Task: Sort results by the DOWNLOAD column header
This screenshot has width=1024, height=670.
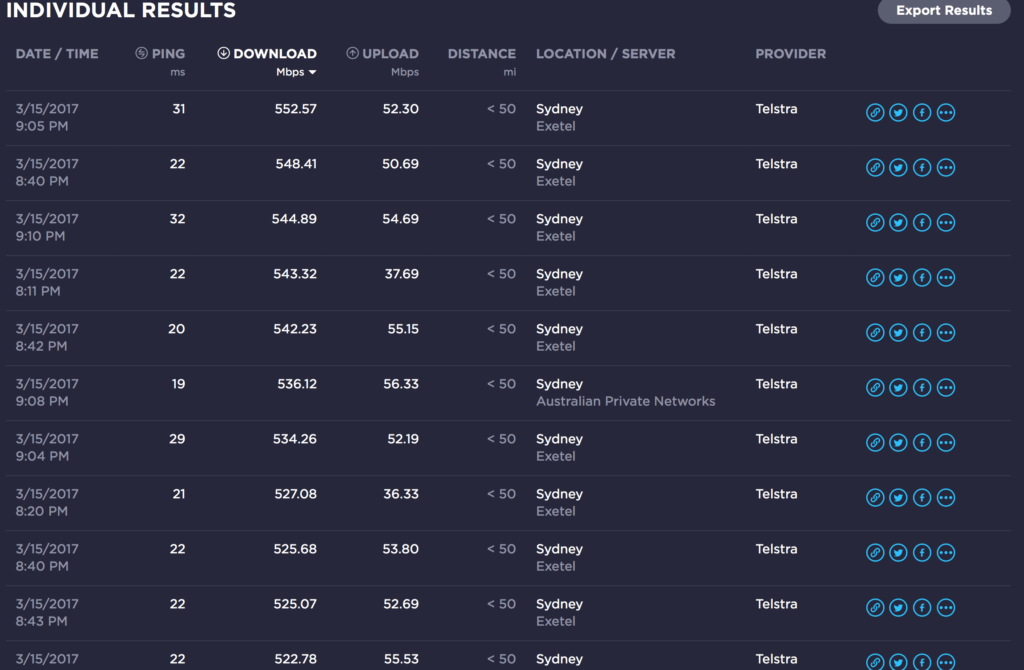Action: [267, 54]
